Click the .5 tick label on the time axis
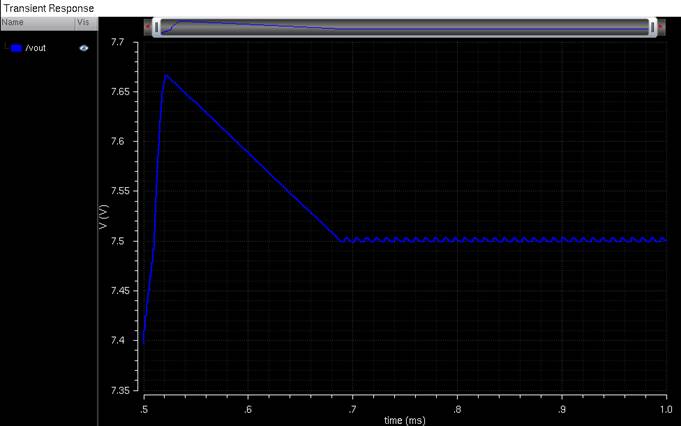 point(143,409)
